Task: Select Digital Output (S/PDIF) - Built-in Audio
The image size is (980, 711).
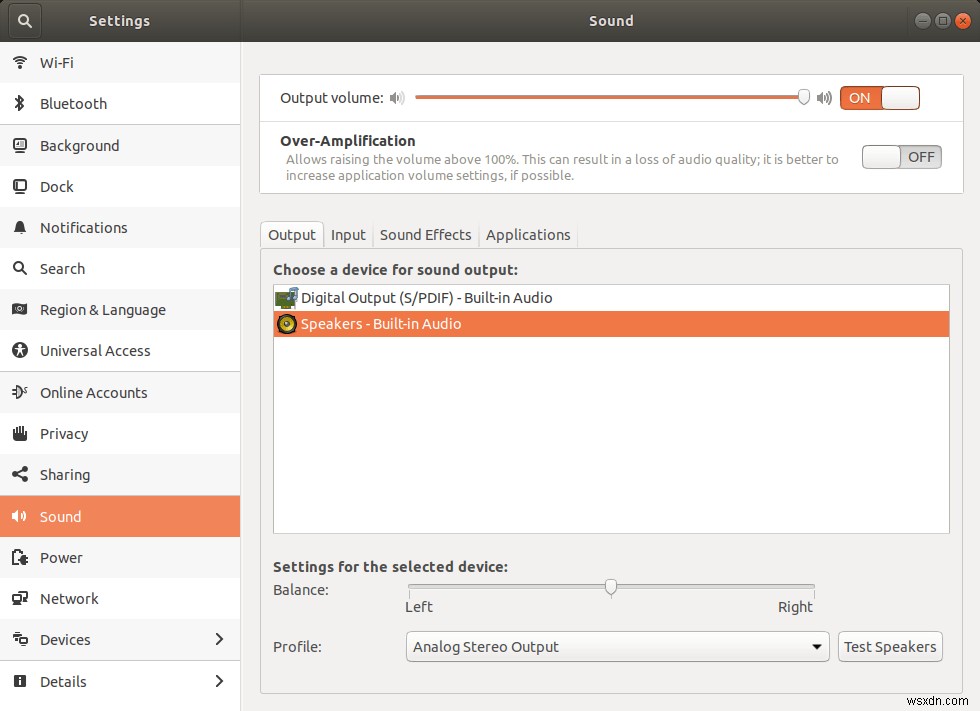Action: coord(610,297)
